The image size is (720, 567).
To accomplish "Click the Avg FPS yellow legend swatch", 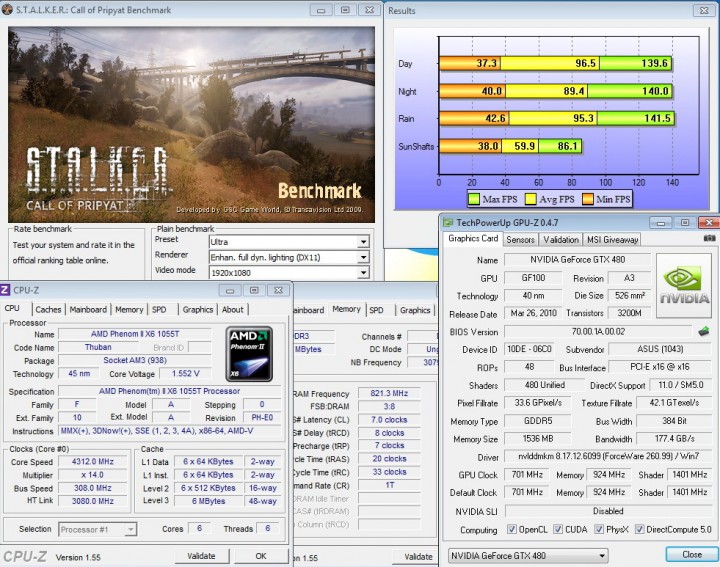I will (531, 199).
